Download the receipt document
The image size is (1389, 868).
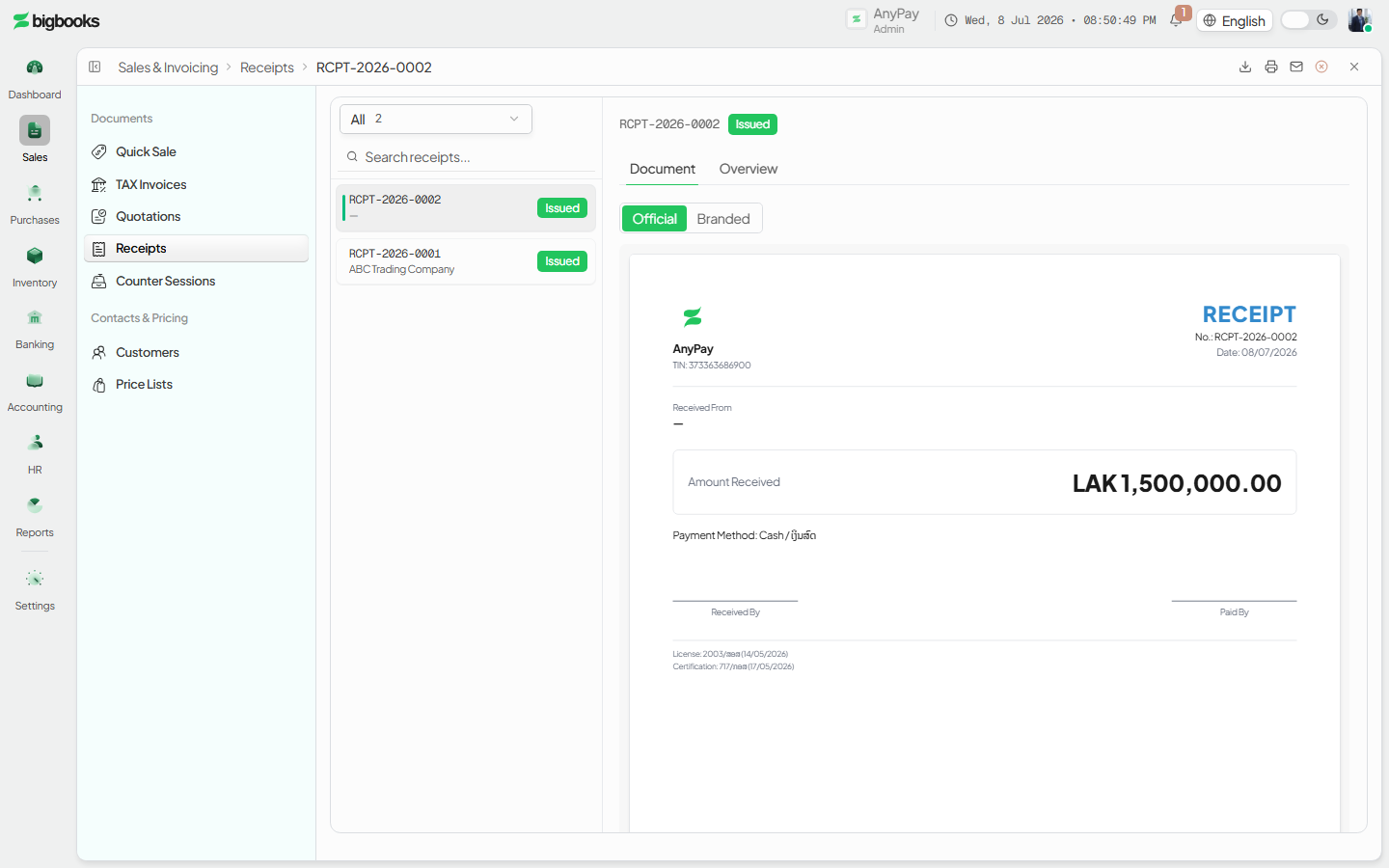click(x=1245, y=67)
